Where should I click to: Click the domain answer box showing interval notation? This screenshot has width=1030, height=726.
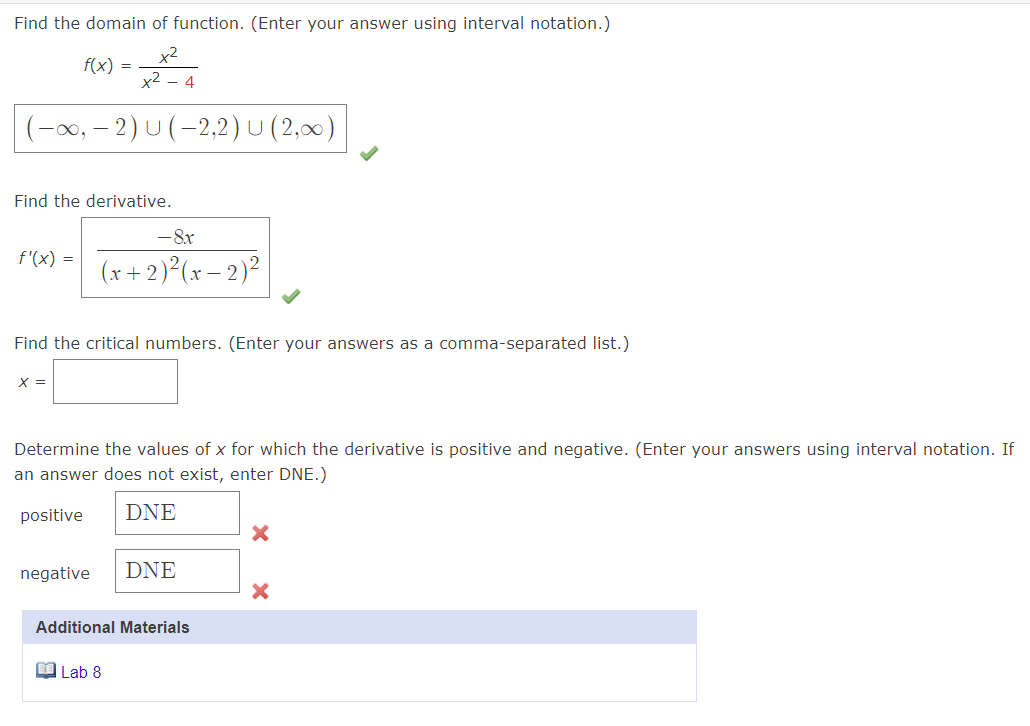(180, 129)
